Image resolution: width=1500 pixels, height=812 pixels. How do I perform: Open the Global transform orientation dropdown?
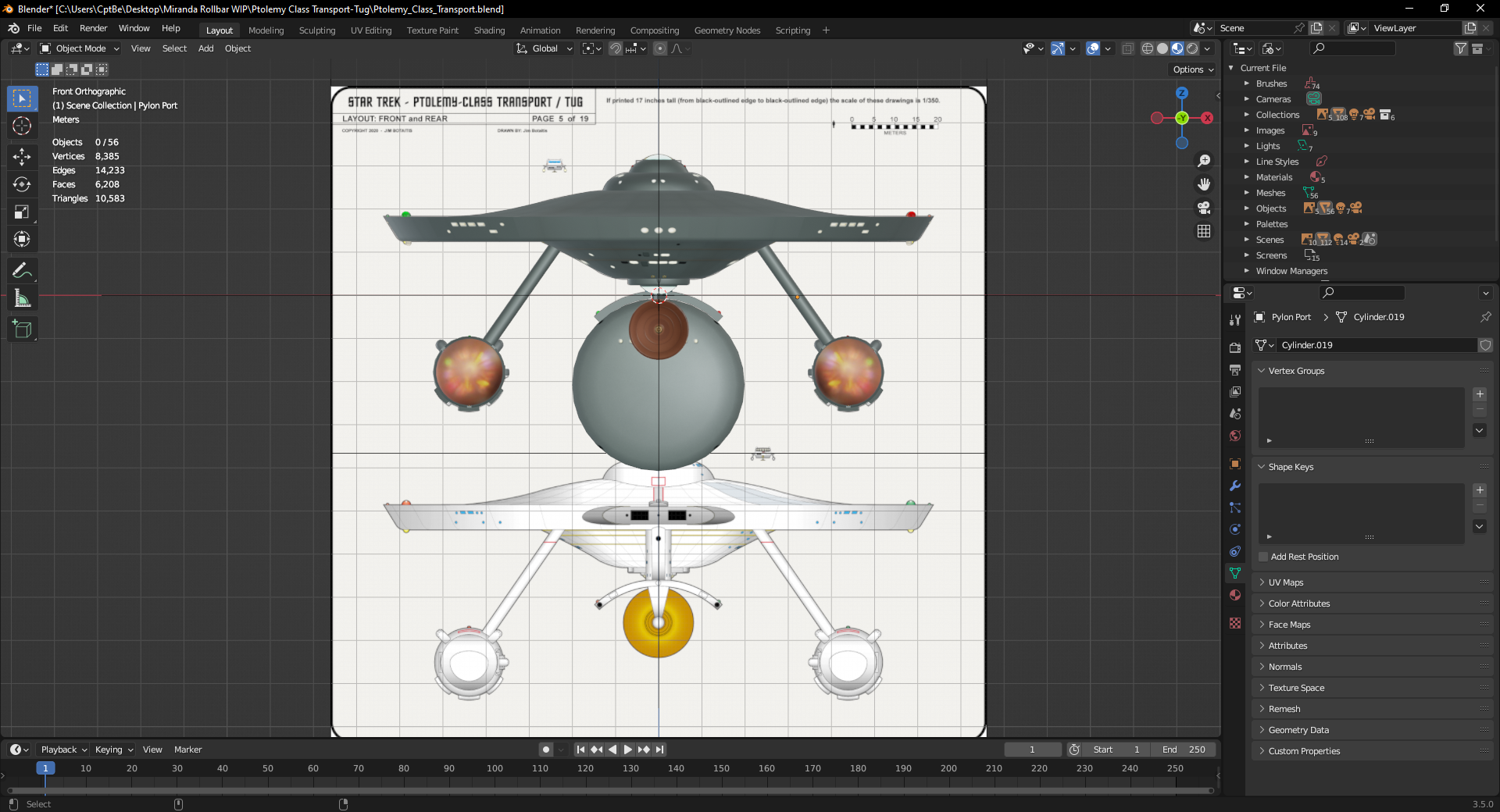545,48
